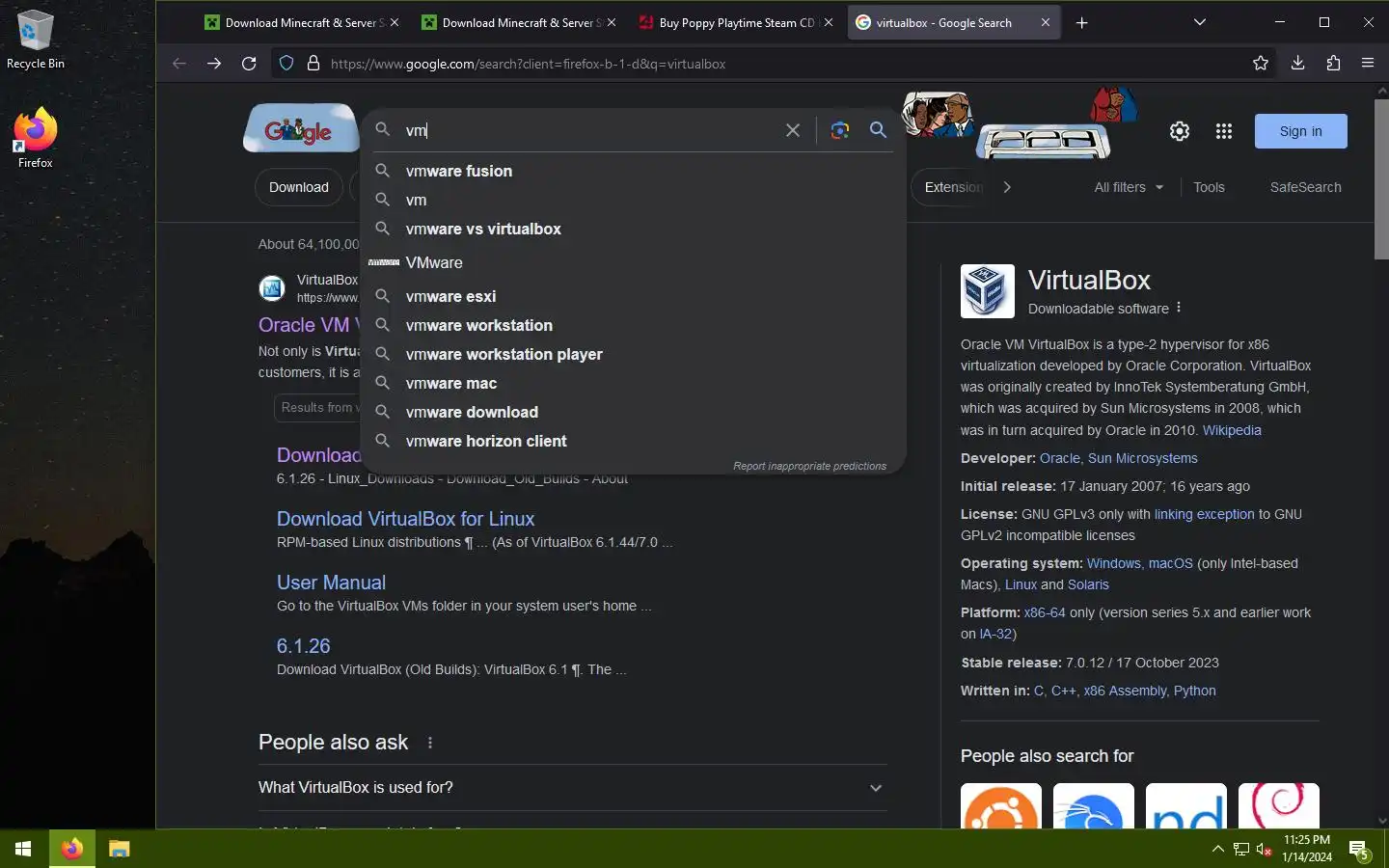Switch to first Download Minecraft & Server tab
Viewport: 1389px width, 868px height.
(301, 22)
